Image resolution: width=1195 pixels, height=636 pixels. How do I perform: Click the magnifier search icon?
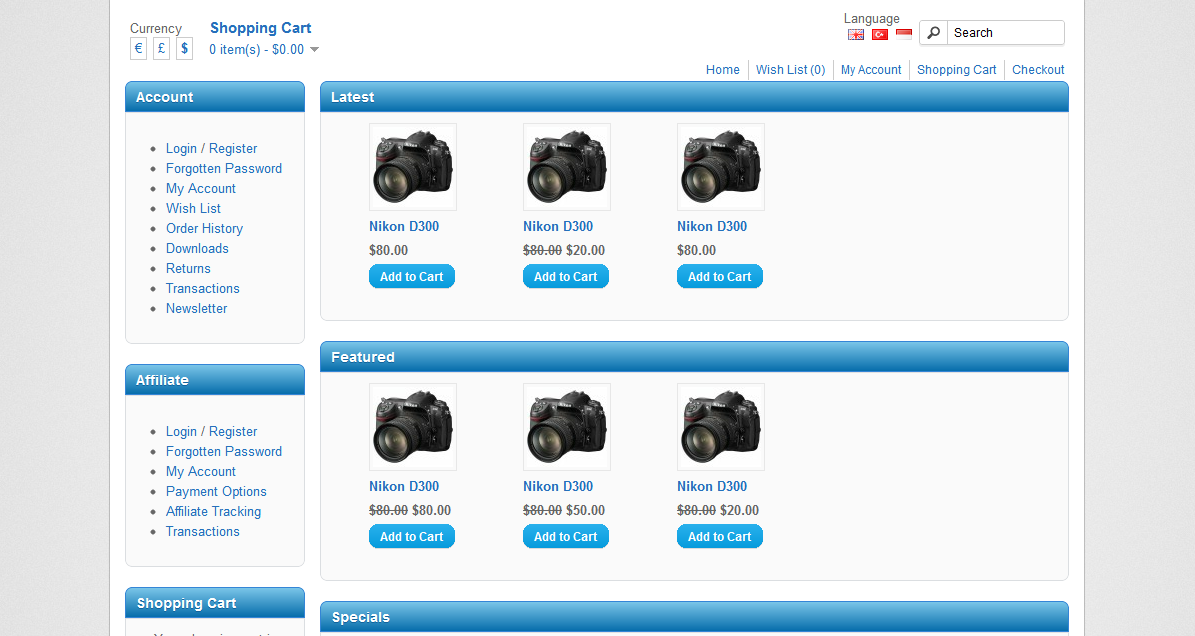point(934,33)
